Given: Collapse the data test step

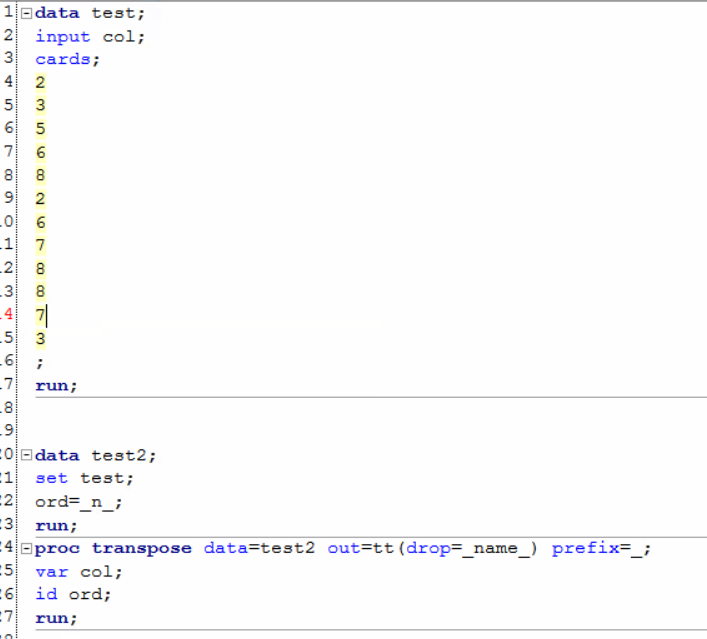Looking at the screenshot, I should 27,13.
